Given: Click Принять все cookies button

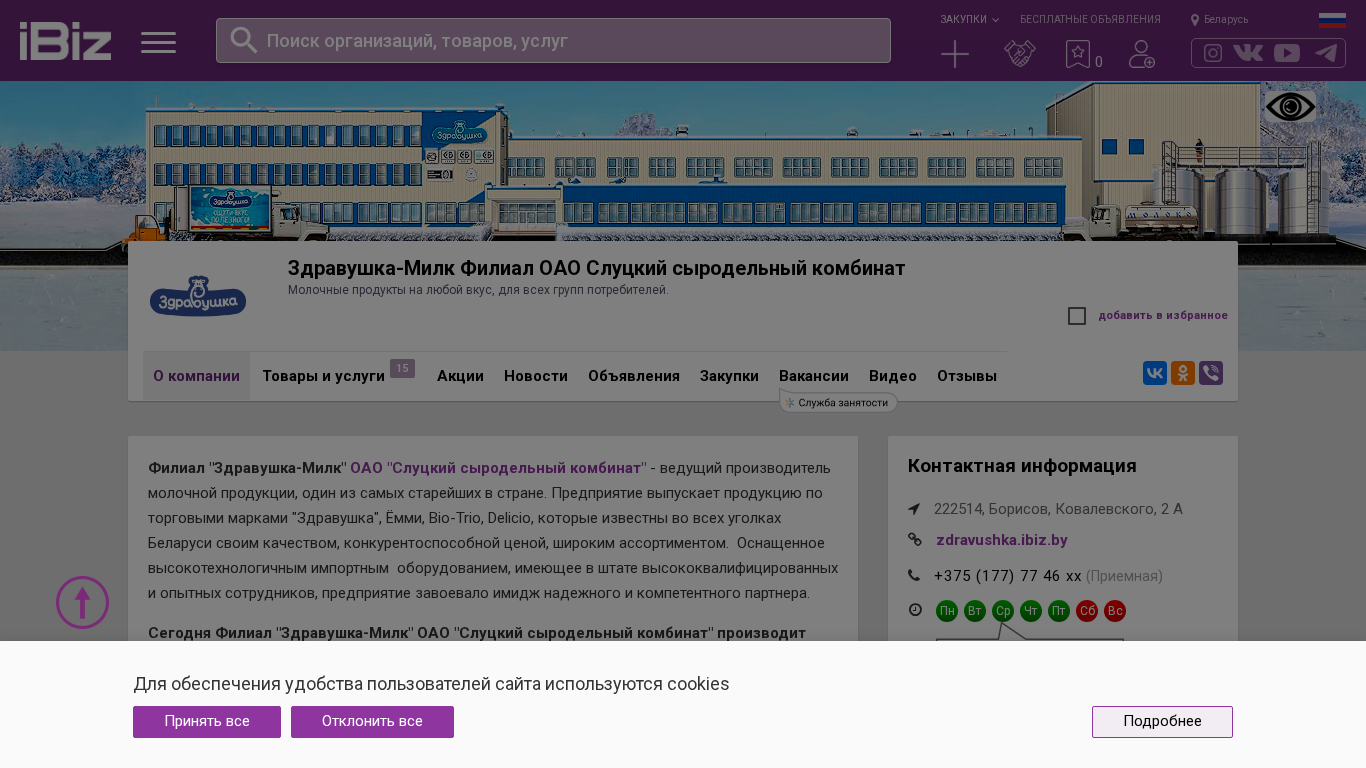Looking at the screenshot, I should 207,722.
